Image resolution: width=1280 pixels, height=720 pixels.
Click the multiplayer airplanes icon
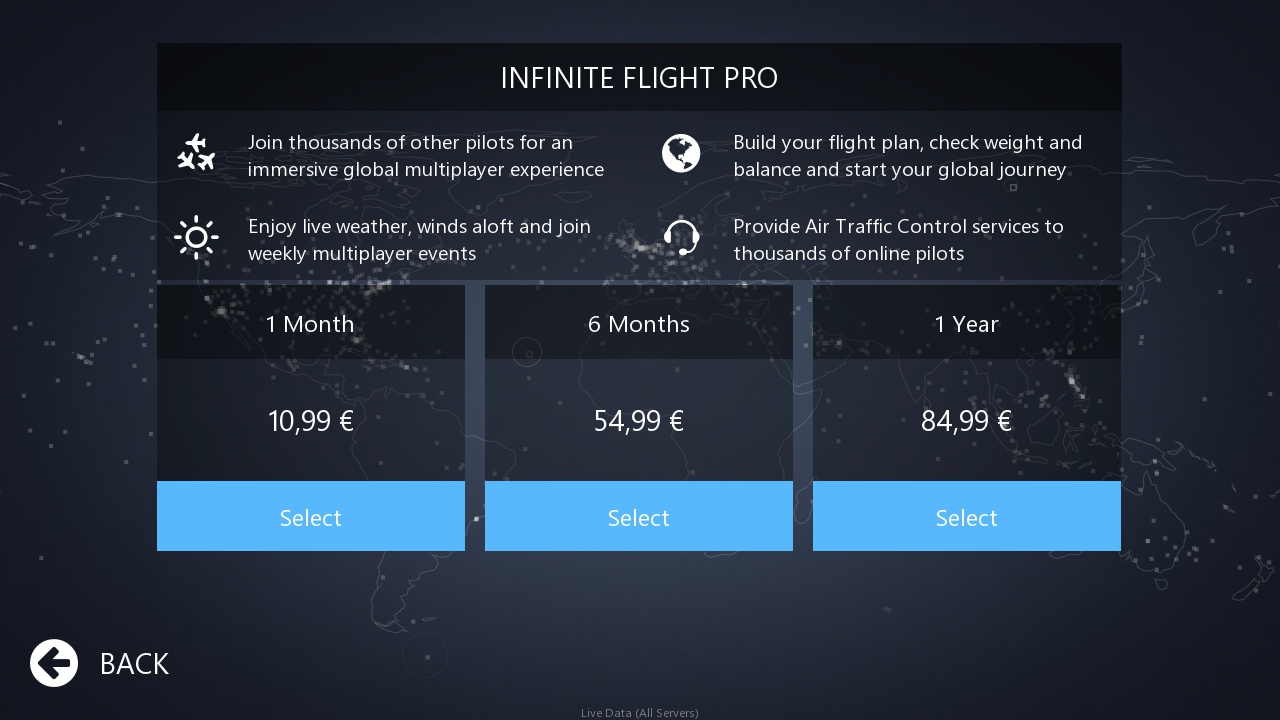pyautogui.click(x=196, y=153)
